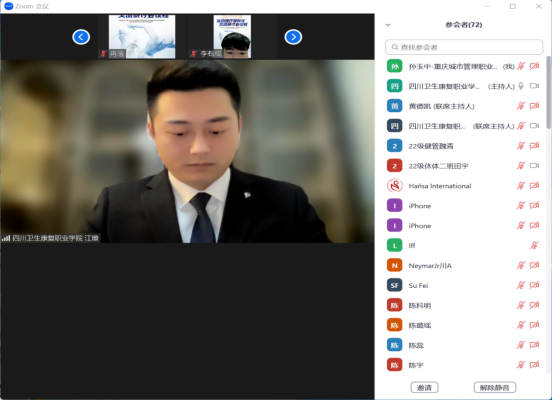The image size is (552, 400).
Task: Select first iPhone participant entry
Action: (x=464, y=206)
